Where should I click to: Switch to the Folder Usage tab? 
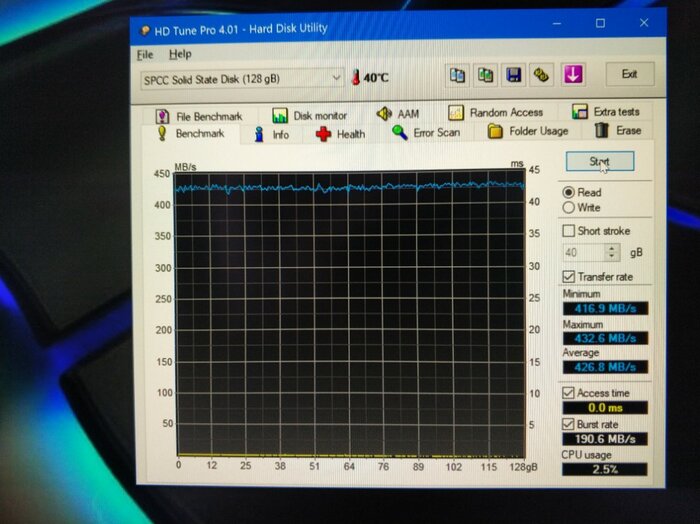[x=528, y=131]
